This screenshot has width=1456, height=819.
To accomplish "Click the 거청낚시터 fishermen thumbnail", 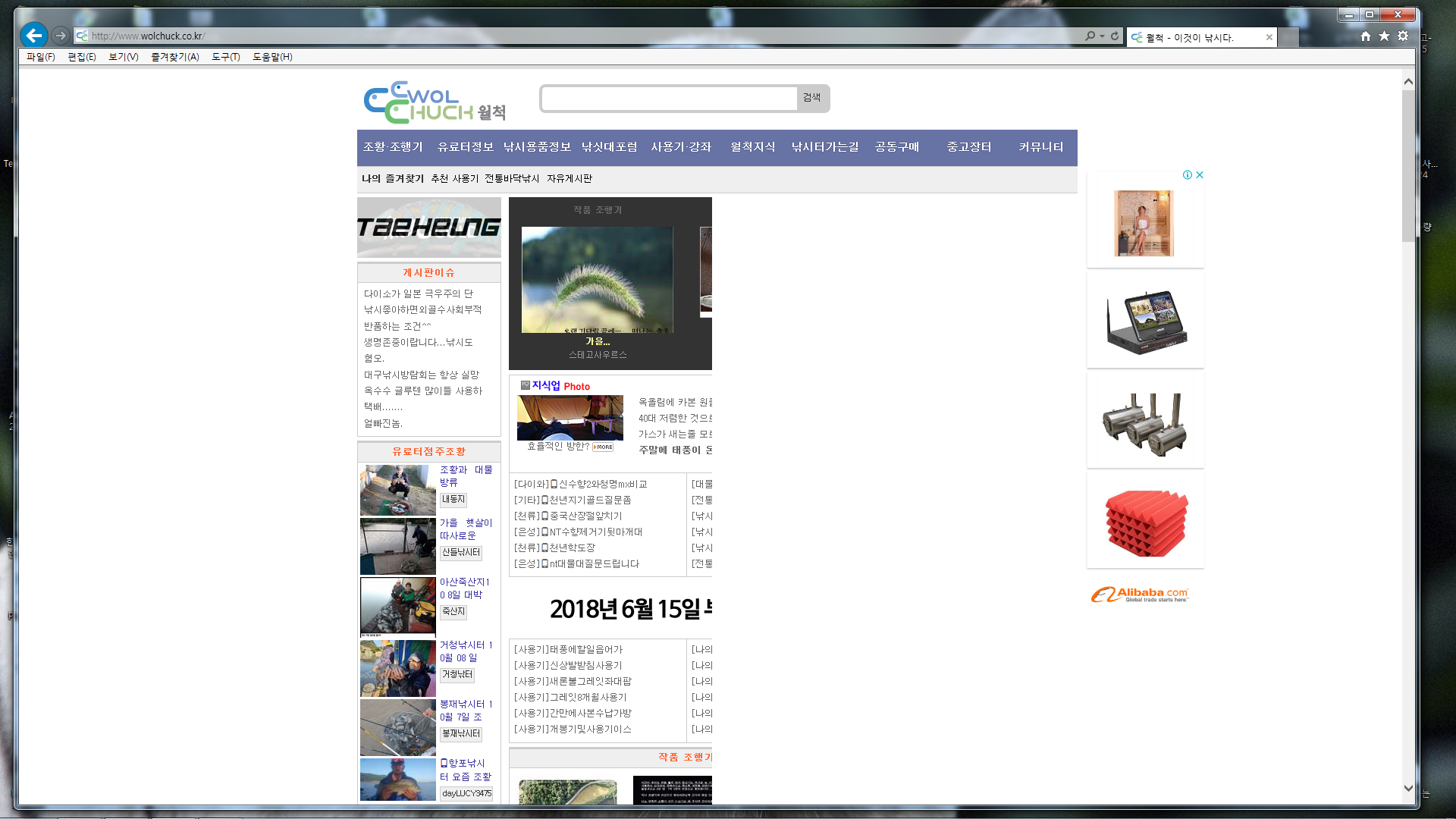I will pos(398,668).
